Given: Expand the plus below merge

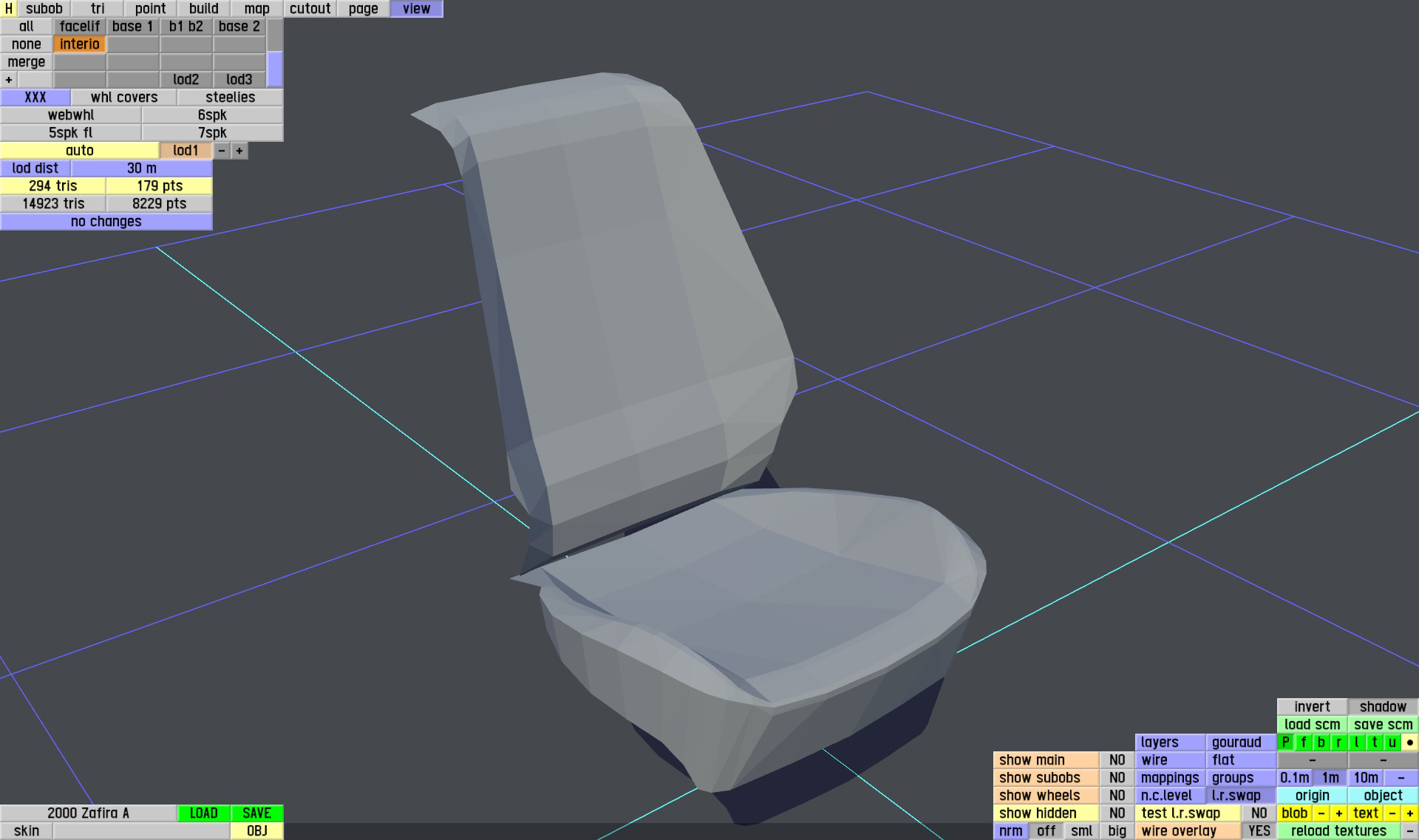Looking at the screenshot, I should point(9,80).
